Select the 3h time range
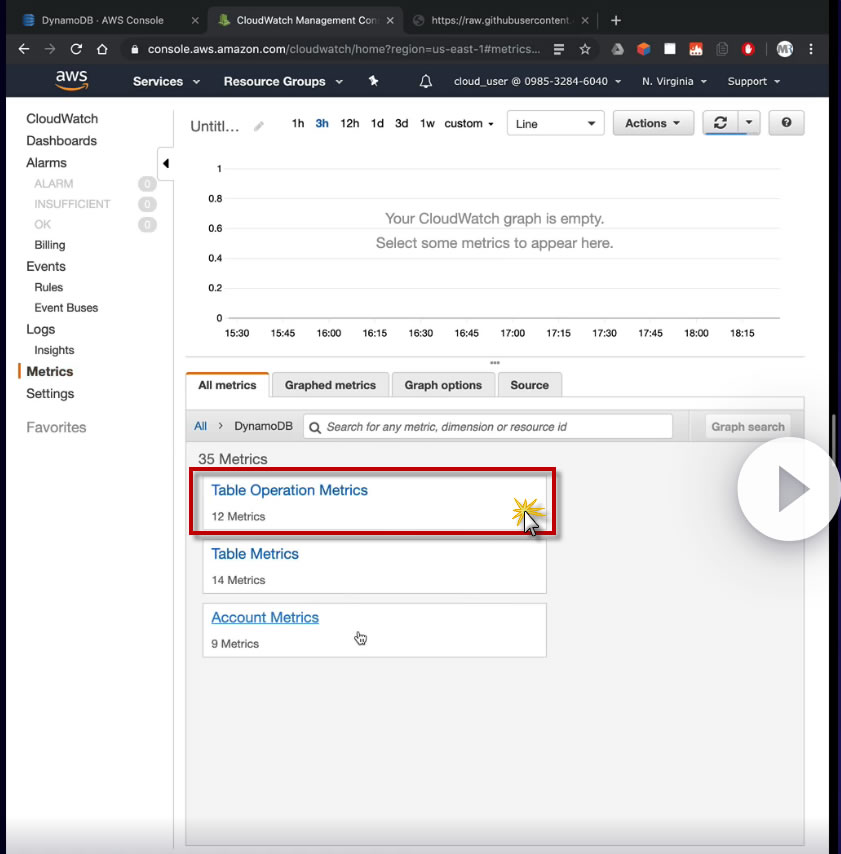841x854 pixels. (322, 124)
